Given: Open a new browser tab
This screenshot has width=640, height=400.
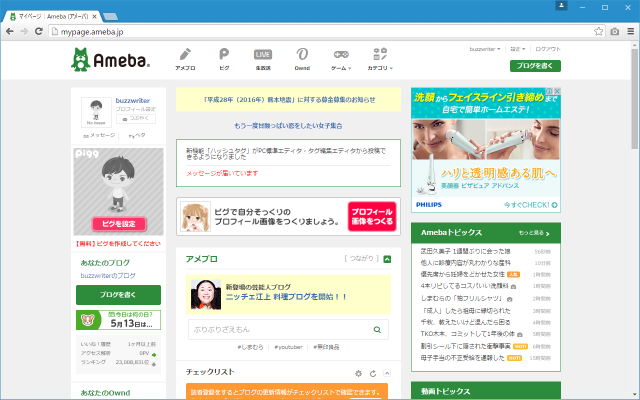Looking at the screenshot, I should (x=110, y=17).
